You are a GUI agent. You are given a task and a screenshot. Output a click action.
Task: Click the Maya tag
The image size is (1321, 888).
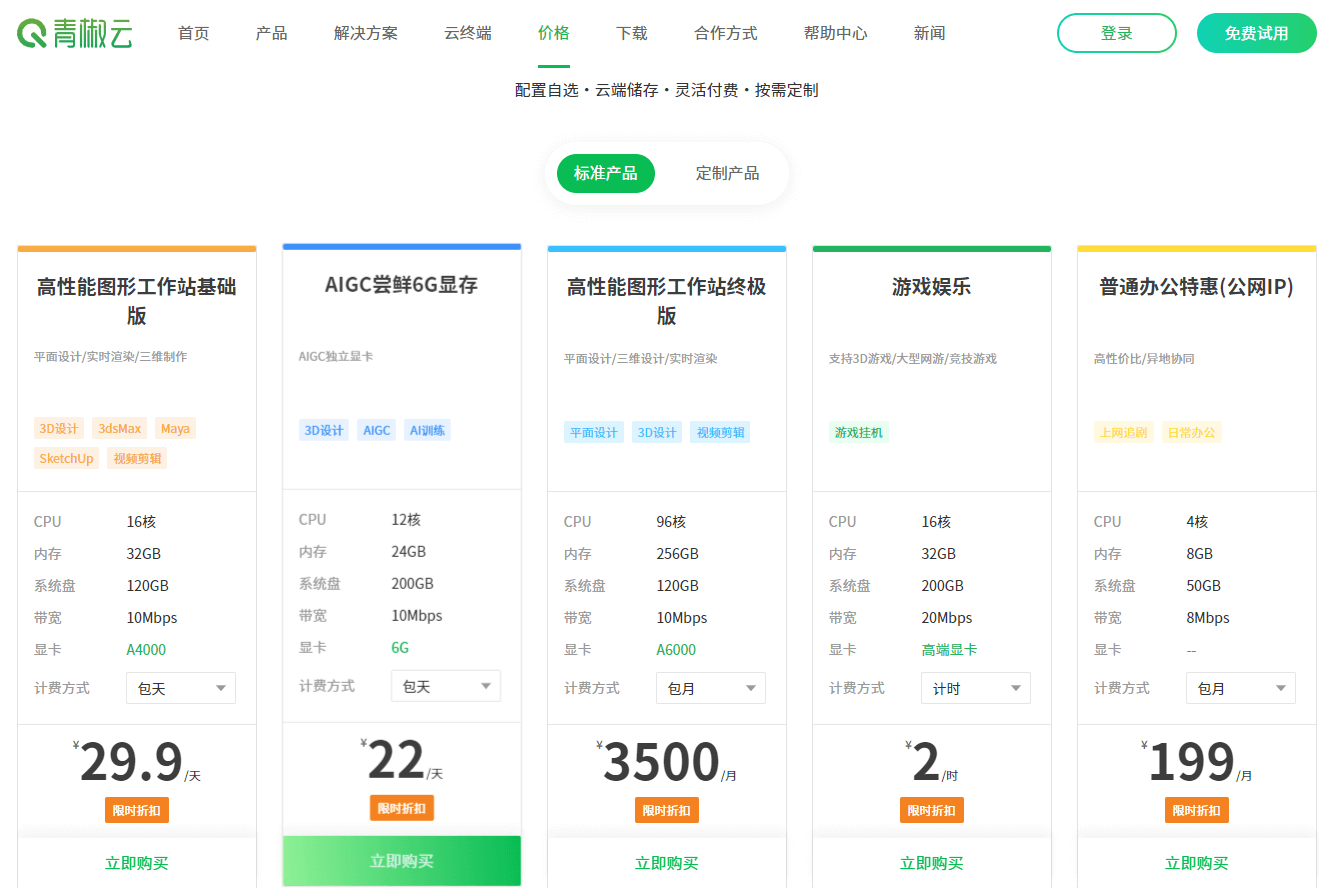pos(175,428)
